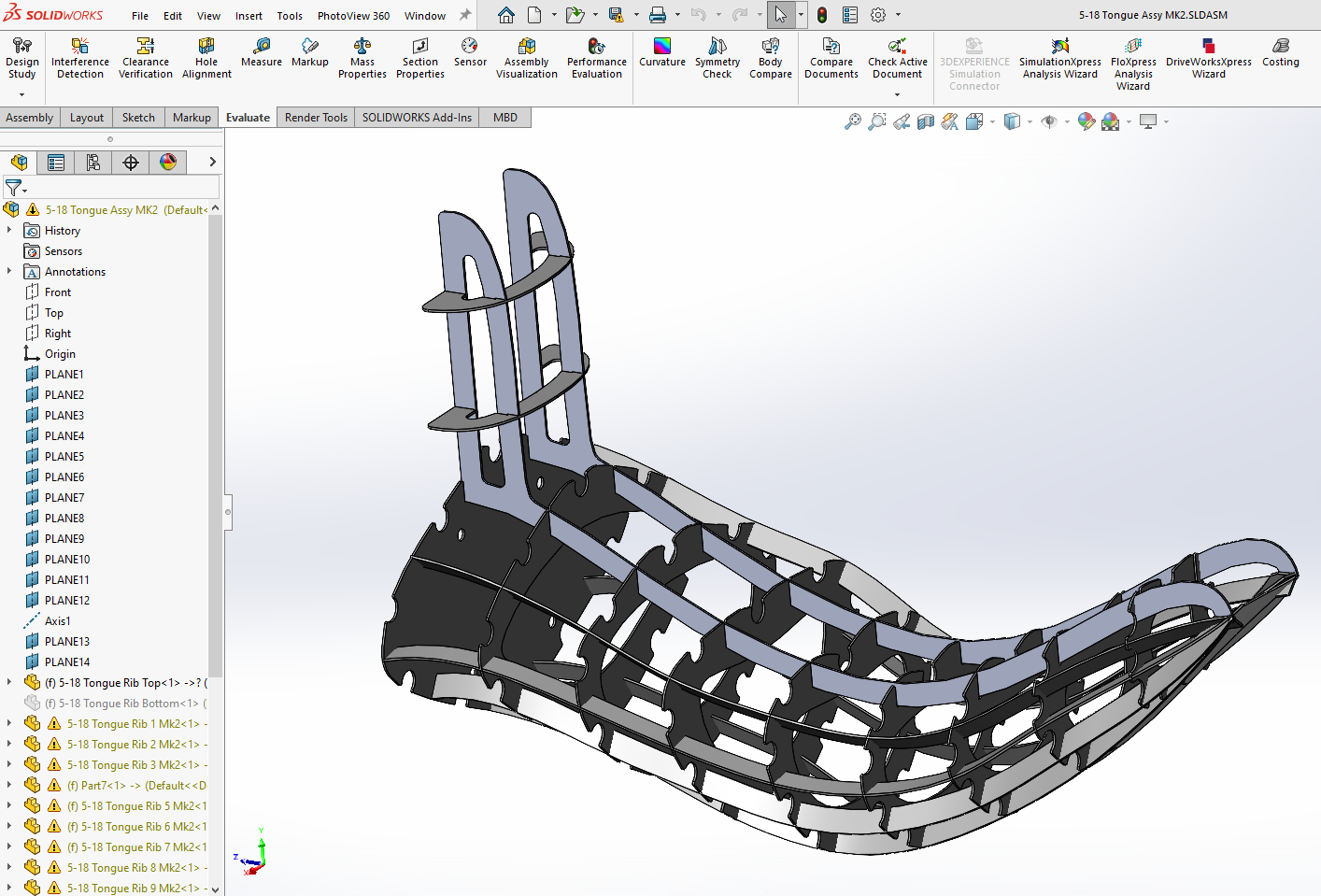Select PLANE7 in the feature tree
This screenshot has width=1321, height=896.
pyautogui.click(x=64, y=498)
